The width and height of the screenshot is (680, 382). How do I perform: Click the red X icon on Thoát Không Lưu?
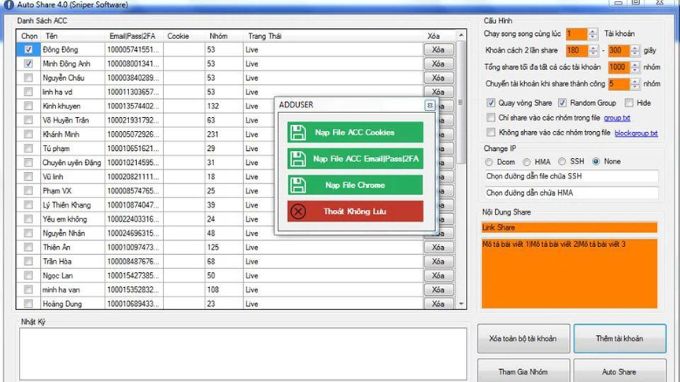point(298,212)
